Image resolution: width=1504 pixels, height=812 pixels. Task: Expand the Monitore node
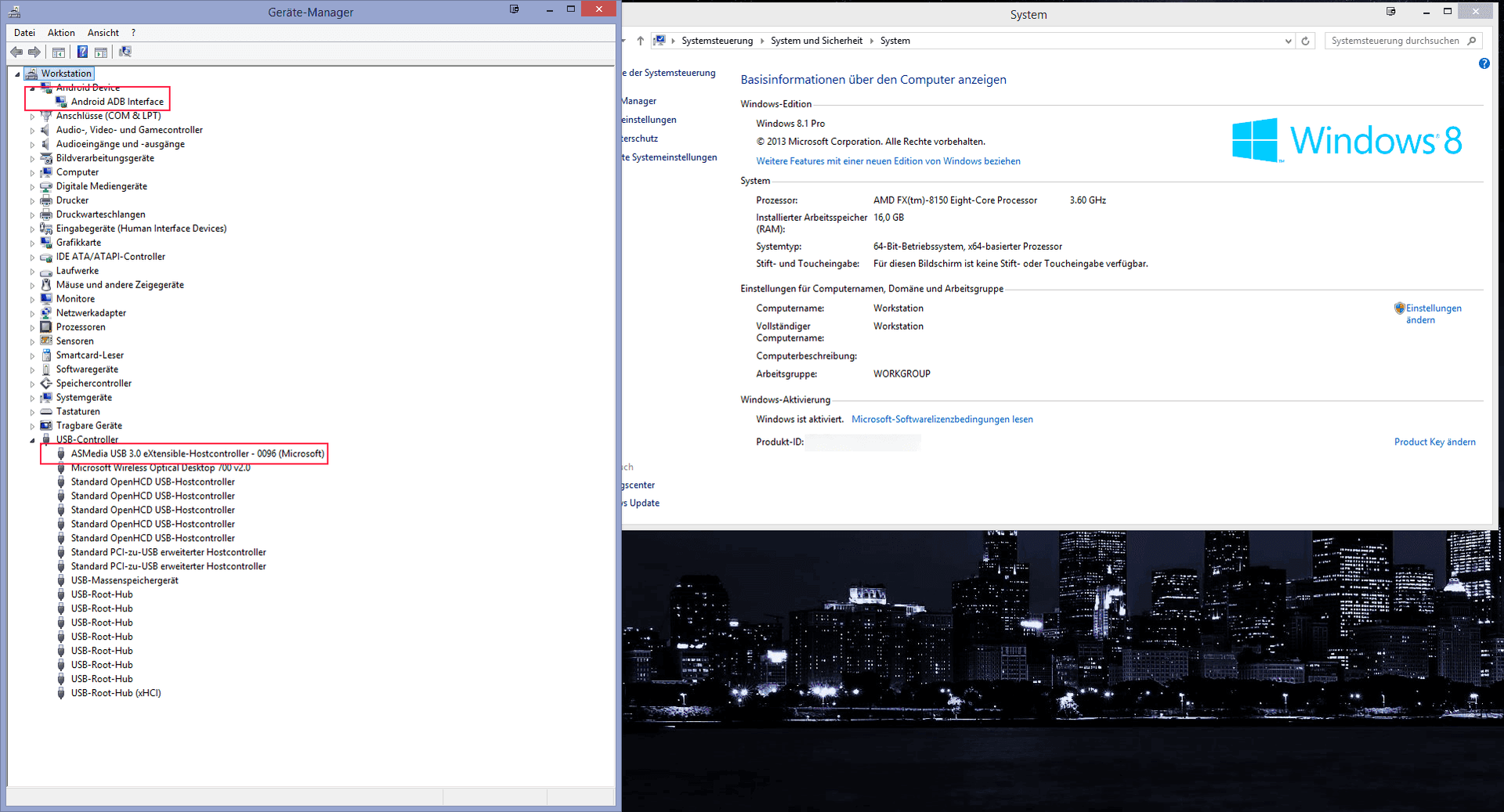[32, 300]
